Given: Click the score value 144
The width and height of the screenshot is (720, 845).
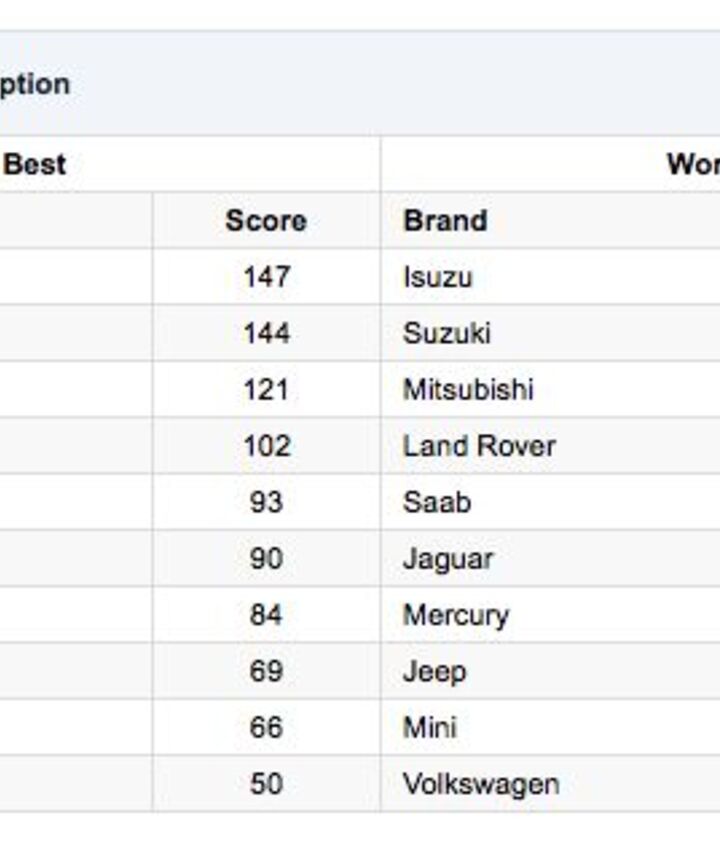Looking at the screenshot, I should pyautogui.click(x=266, y=333).
